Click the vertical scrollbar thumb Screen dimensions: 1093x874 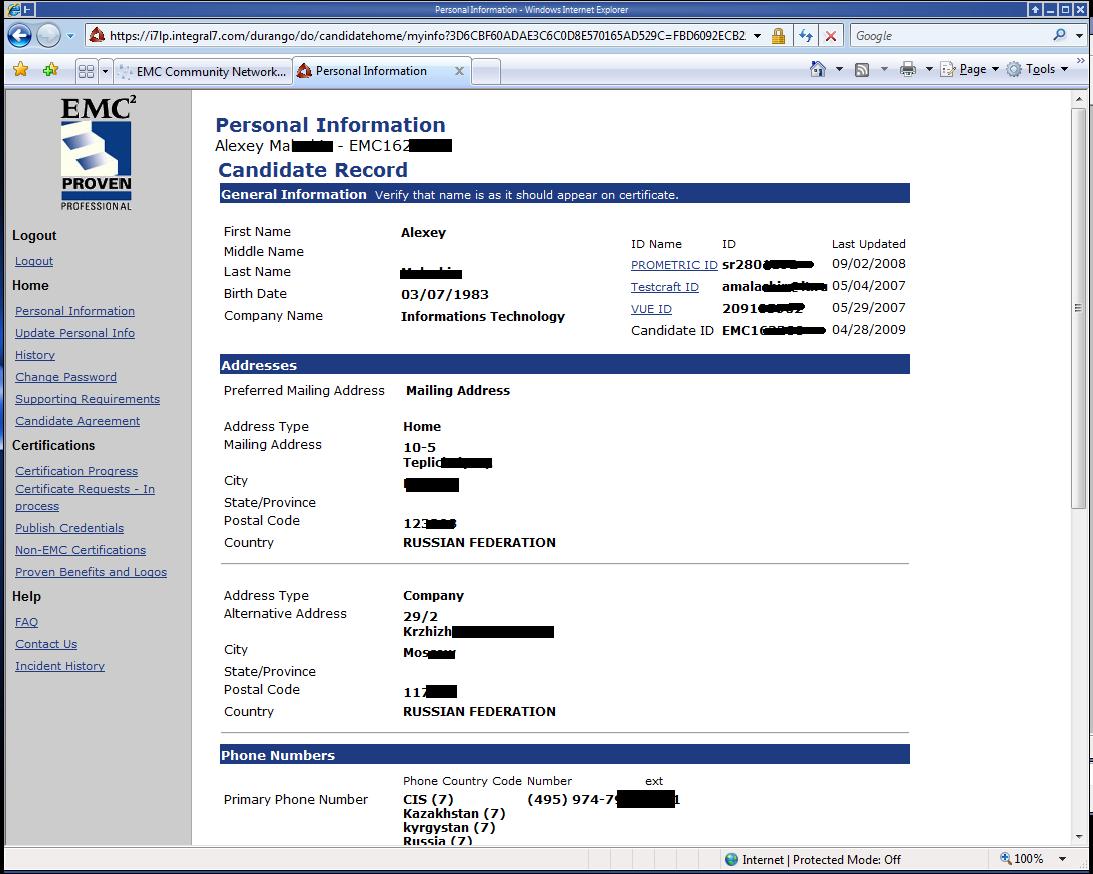click(1078, 307)
